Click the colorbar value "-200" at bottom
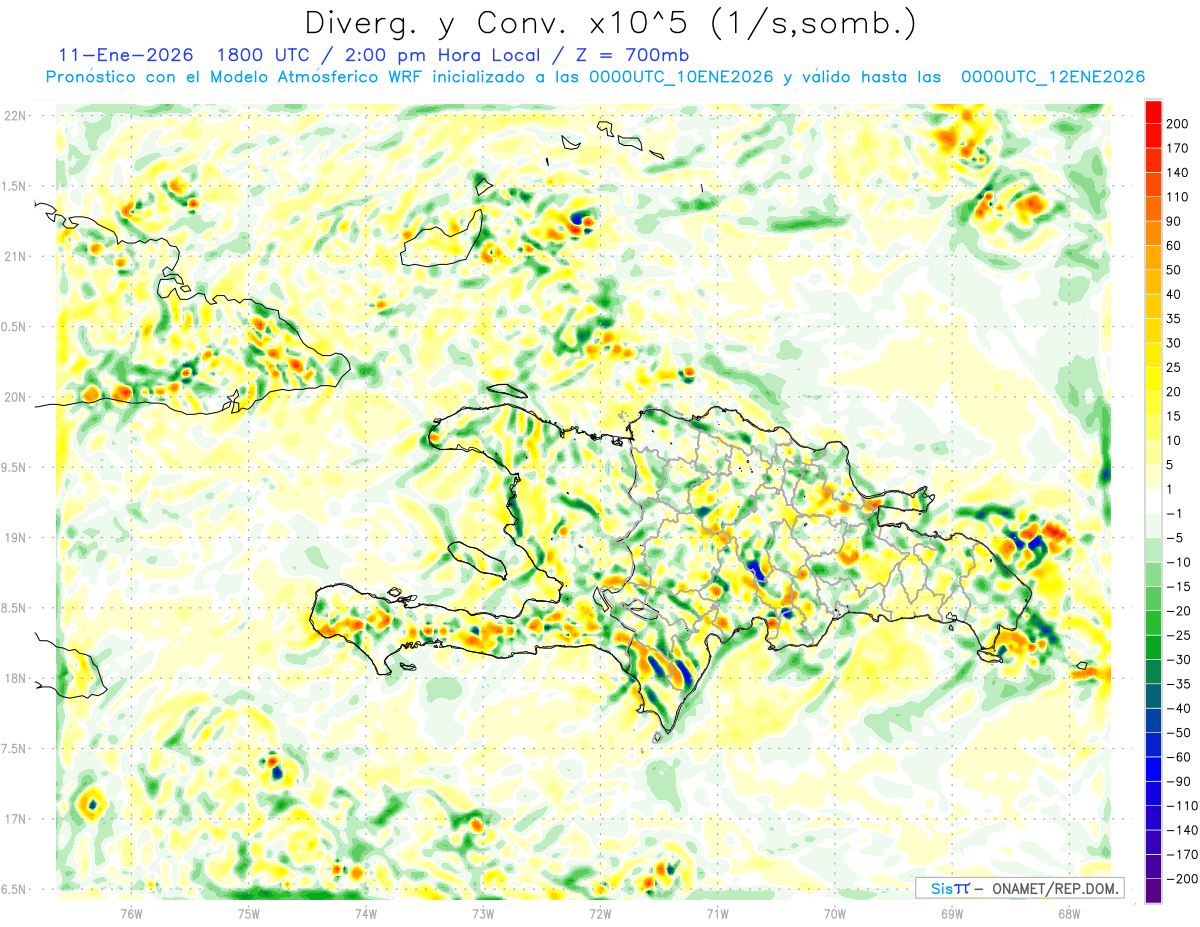This screenshot has height=927, width=1200. coord(1180,879)
